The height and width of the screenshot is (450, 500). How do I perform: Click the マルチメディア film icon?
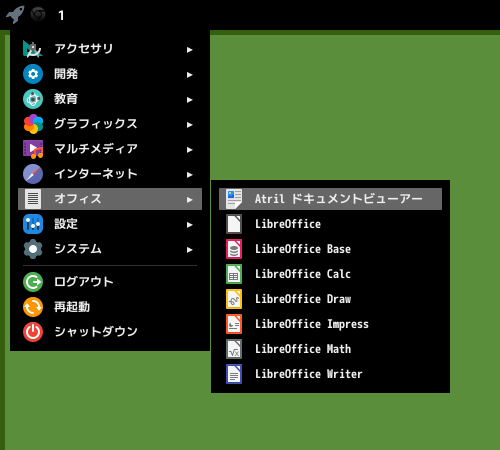(33, 149)
